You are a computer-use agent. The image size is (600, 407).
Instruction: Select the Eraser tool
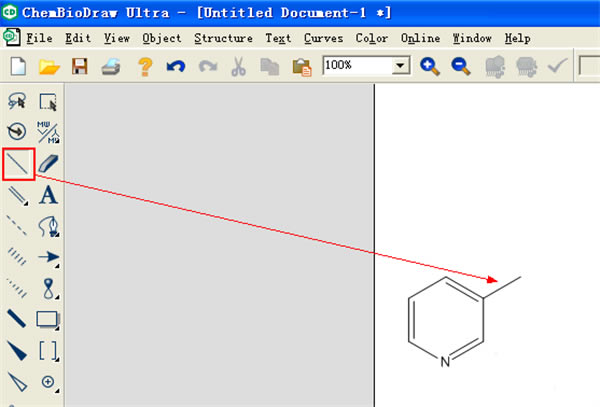click(48, 163)
